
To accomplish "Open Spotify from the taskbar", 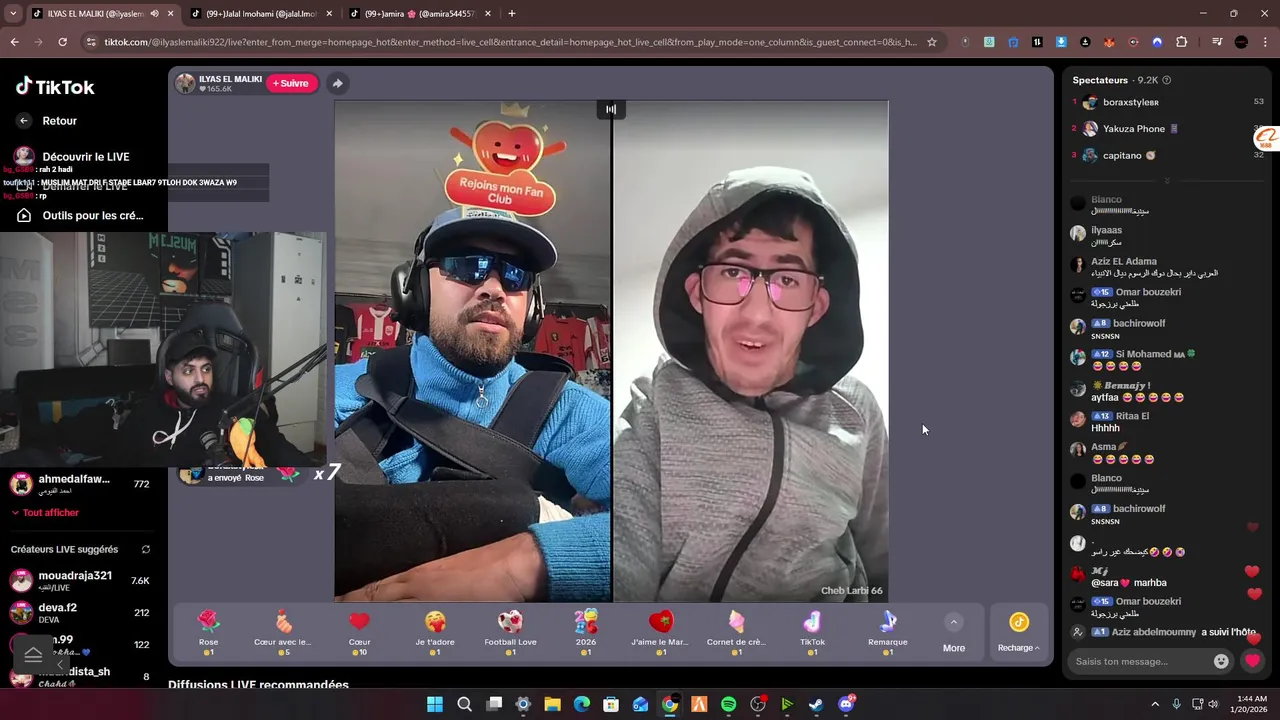I will point(728,704).
